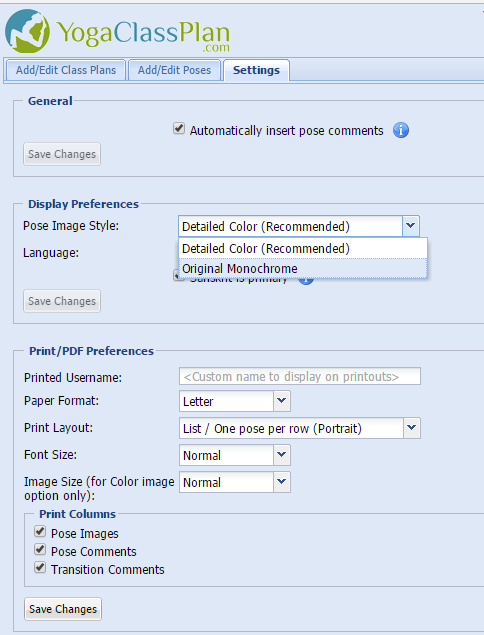This screenshot has height=635, width=484.
Task: Click the YogaClassPlan logo icon
Action: [x=28, y=32]
